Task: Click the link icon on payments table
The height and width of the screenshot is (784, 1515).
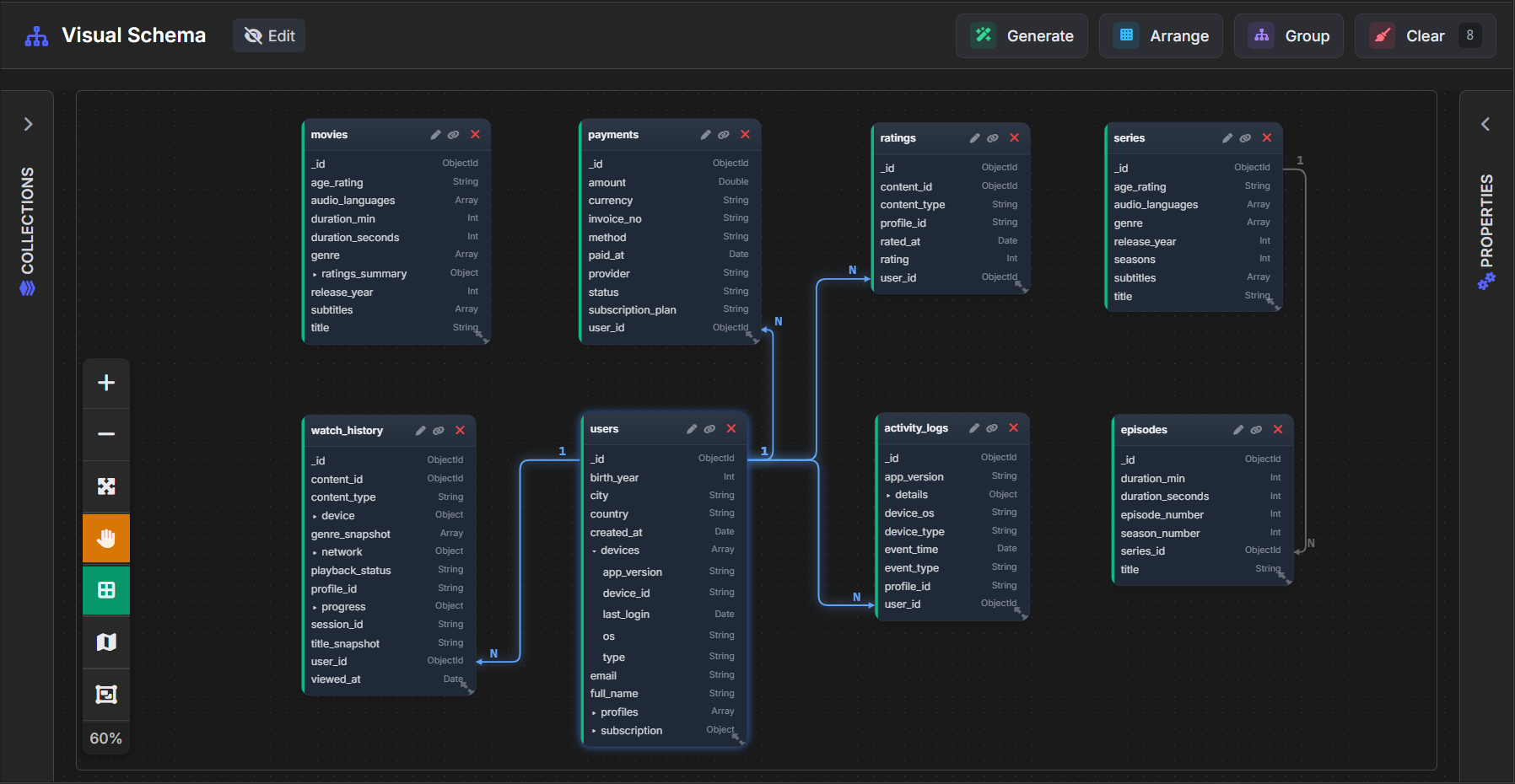Action: [724, 135]
